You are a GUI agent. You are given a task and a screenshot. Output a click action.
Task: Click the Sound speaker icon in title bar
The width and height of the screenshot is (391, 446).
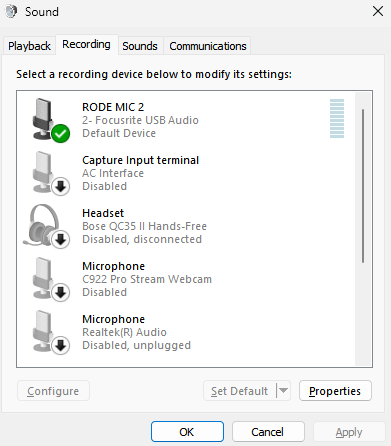pos(11,11)
